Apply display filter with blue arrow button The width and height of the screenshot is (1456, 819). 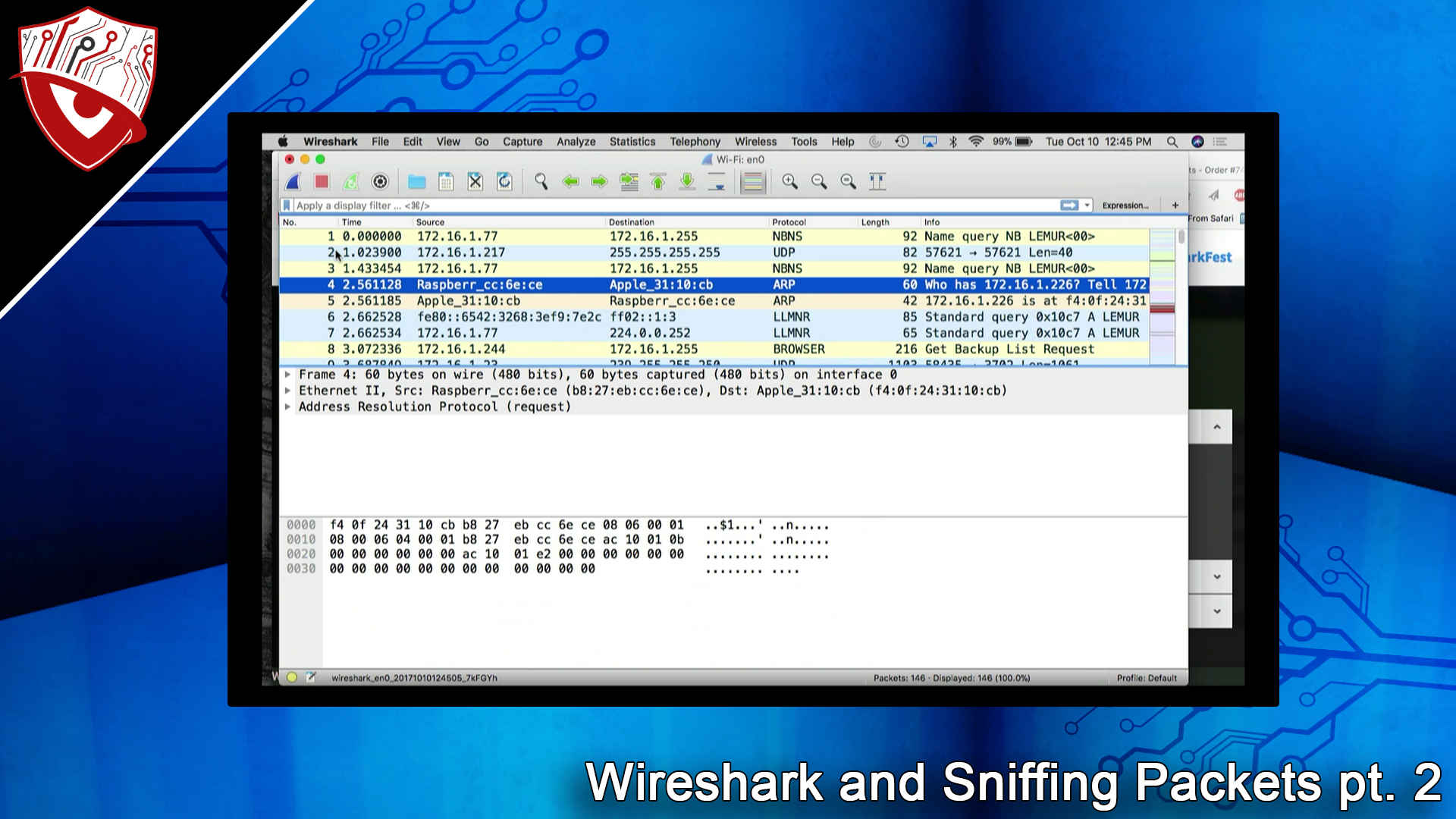click(x=1069, y=206)
